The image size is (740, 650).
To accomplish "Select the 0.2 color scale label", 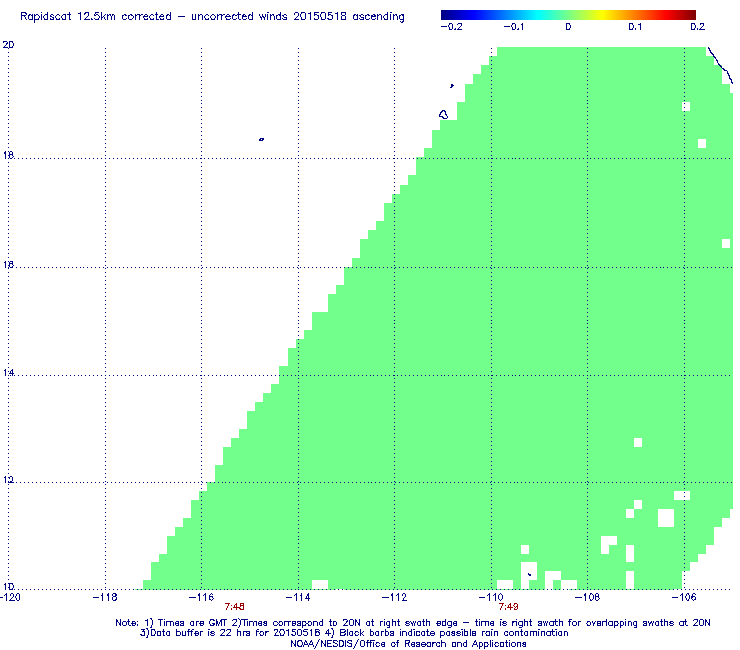I will (698, 27).
